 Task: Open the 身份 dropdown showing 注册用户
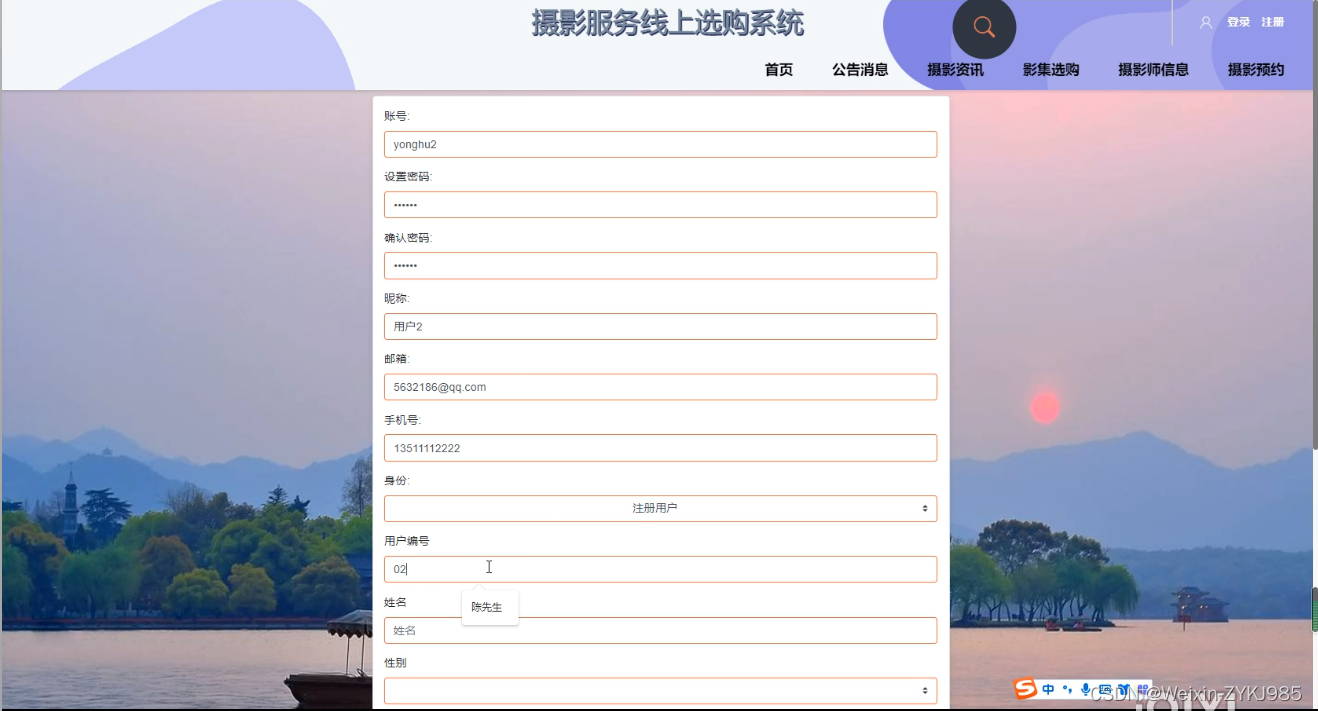click(660, 508)
